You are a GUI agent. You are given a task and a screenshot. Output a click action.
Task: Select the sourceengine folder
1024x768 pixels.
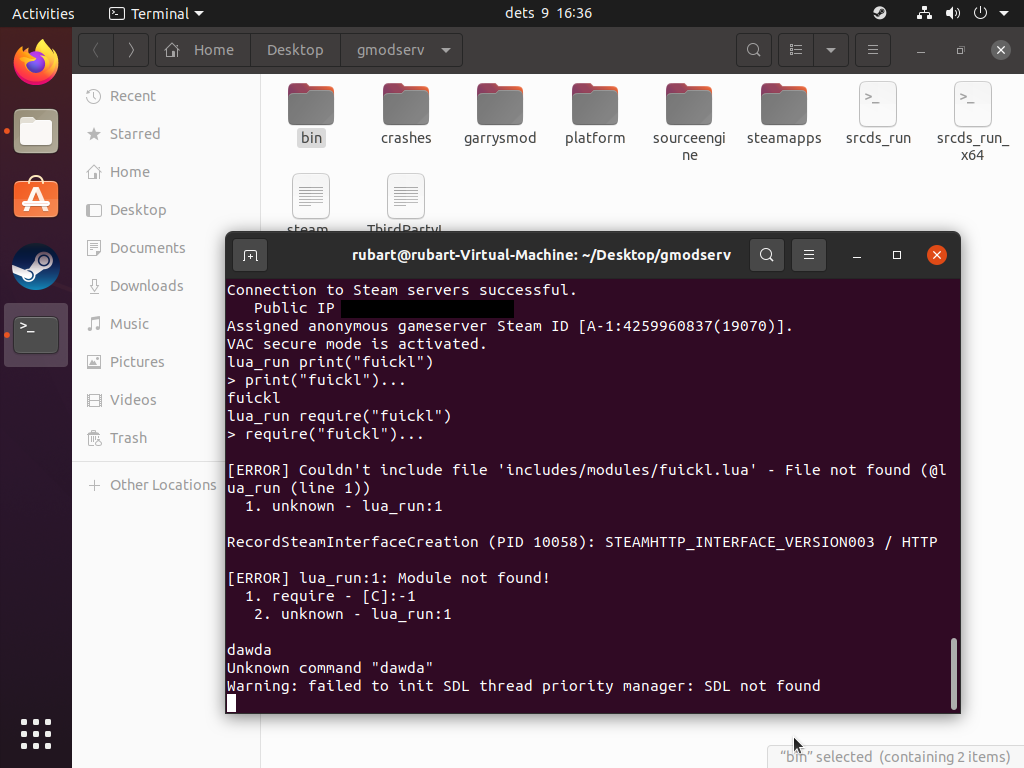point(689,121)
